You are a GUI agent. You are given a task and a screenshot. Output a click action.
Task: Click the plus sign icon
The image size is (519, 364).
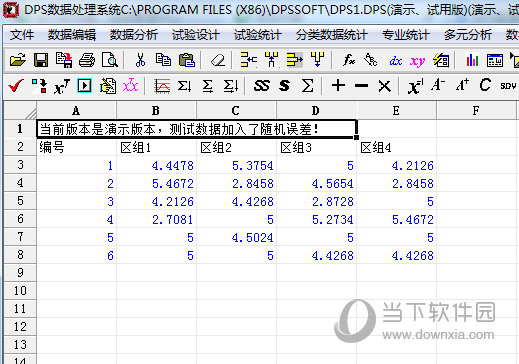click(x=338, y=85)
